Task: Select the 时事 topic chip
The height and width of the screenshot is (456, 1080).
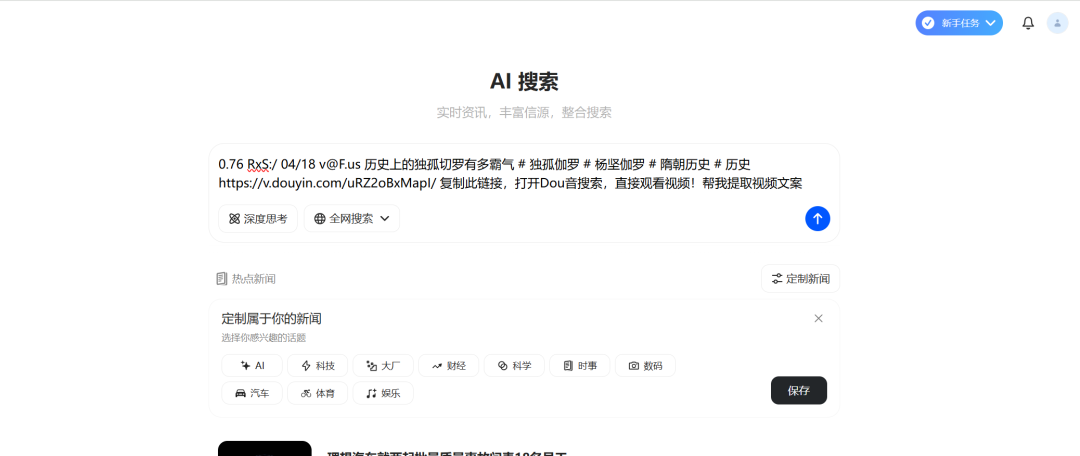Action: click(x=580, y=366)
